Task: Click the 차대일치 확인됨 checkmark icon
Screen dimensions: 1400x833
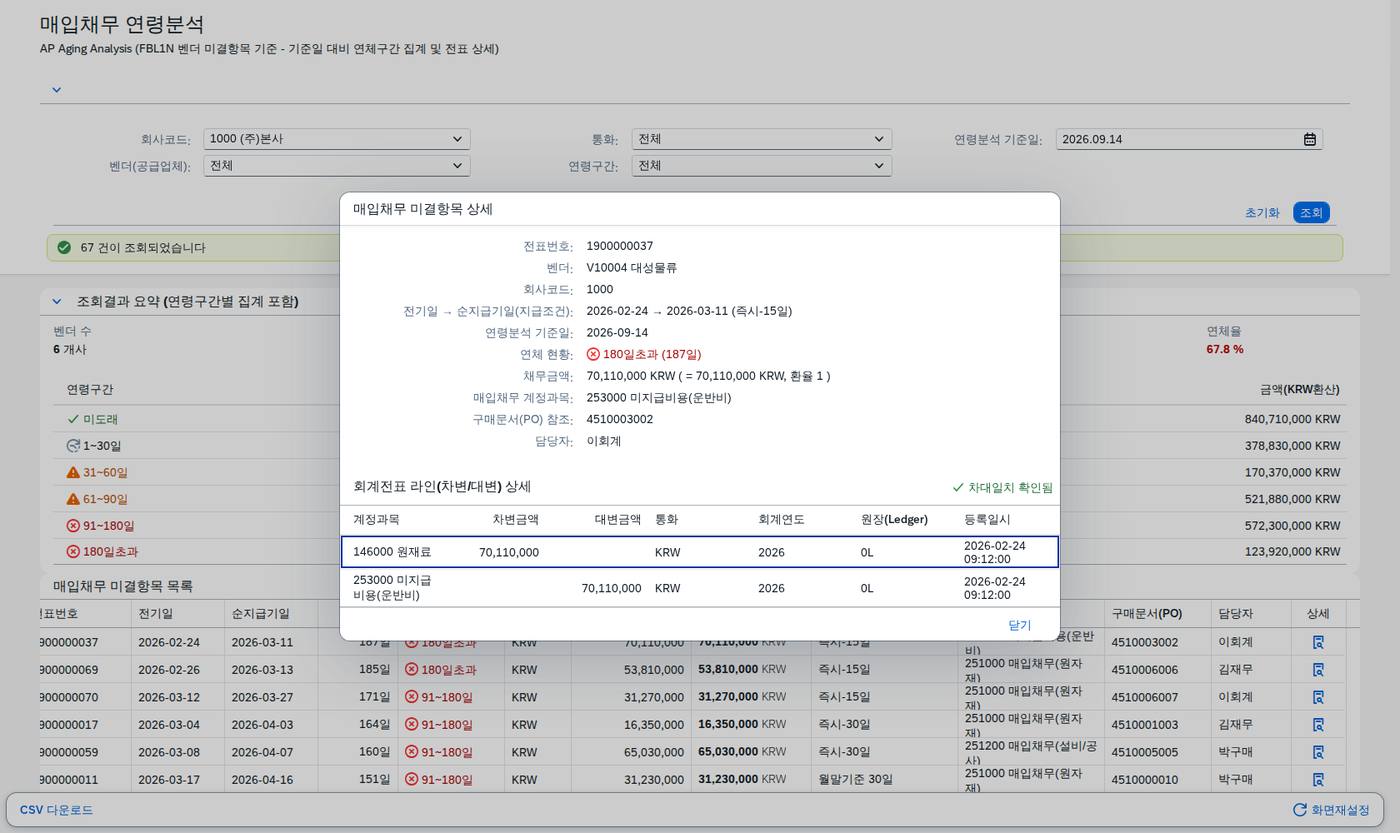Action: [x=958, y=488]
